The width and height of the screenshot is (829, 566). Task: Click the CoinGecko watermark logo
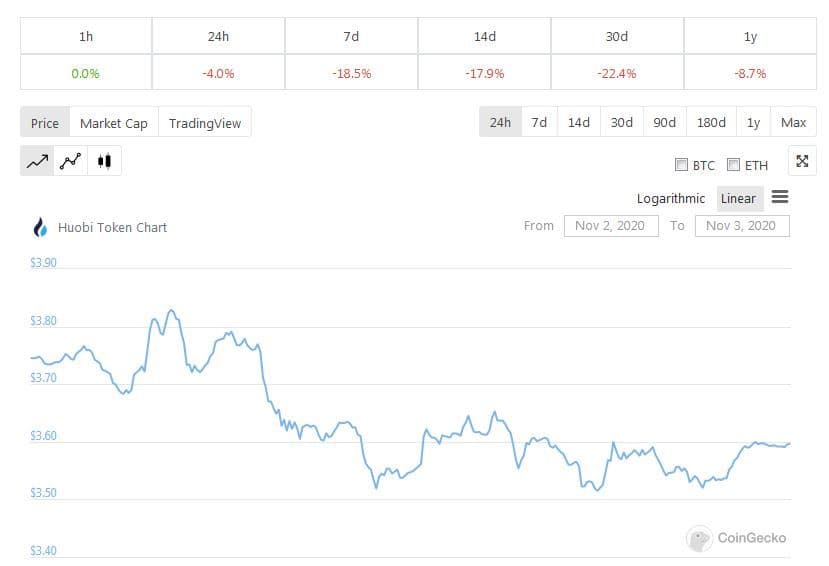pyautogui.click(x=699, y=538)
